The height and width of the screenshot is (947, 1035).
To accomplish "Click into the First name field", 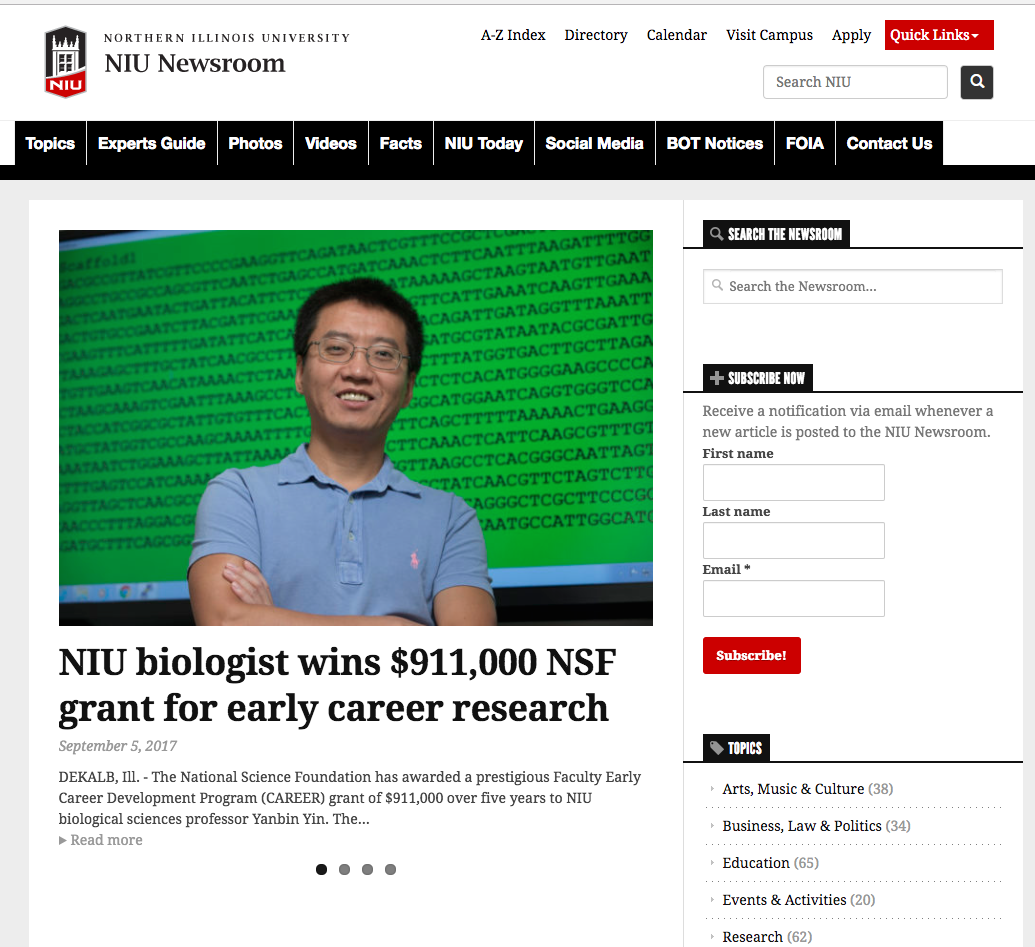I will pos(793,482).
